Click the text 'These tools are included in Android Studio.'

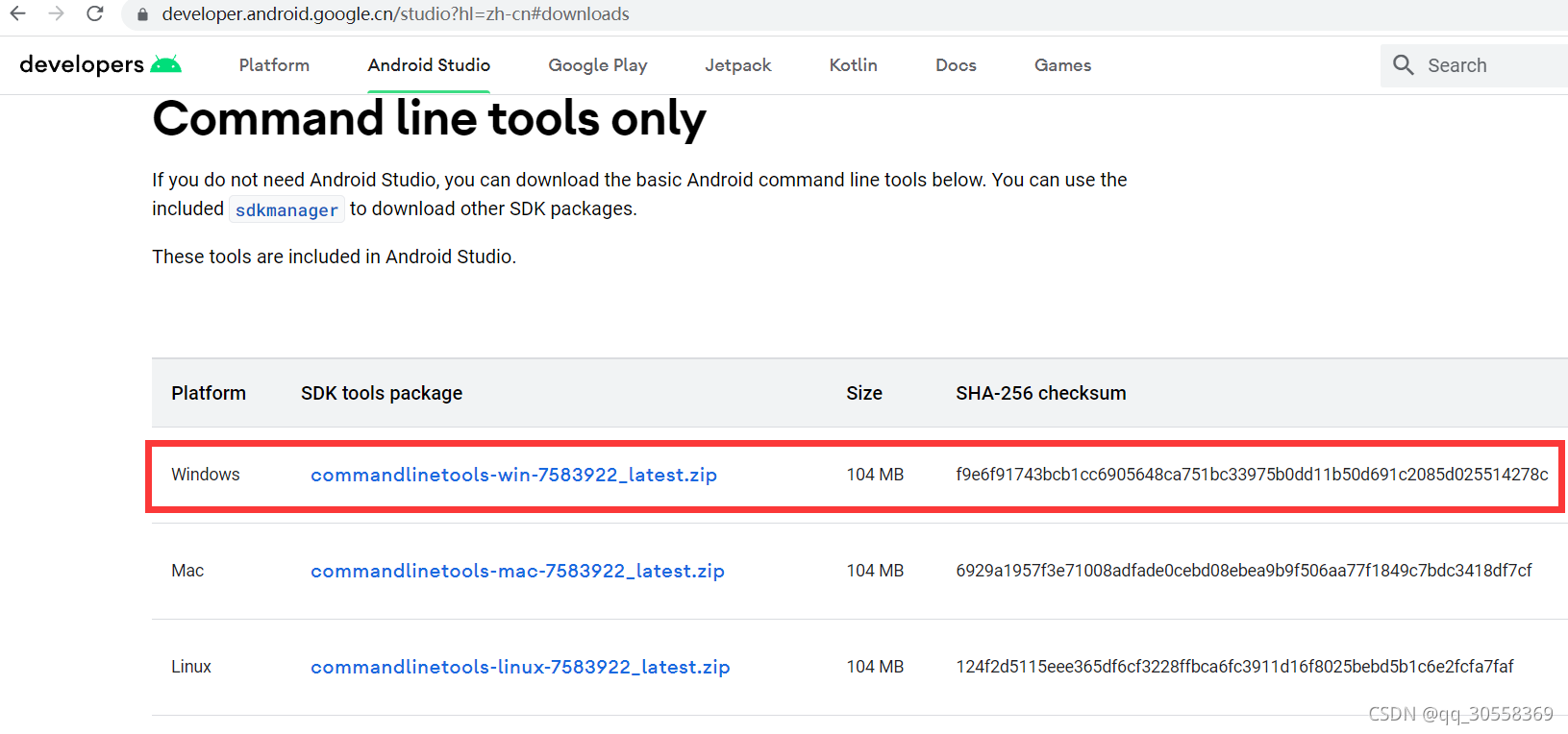point(334,257)
